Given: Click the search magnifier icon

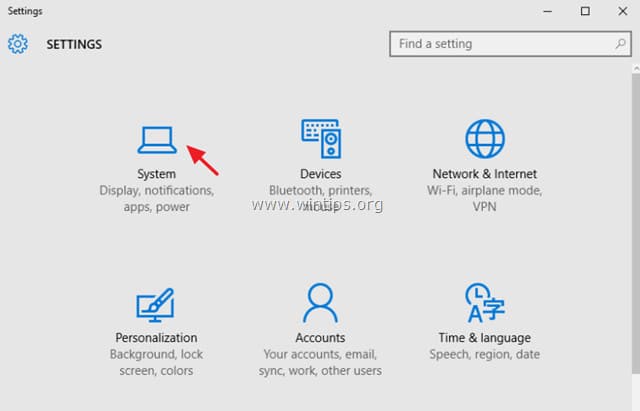Looking at the screenshot, I should click(620, 43).
